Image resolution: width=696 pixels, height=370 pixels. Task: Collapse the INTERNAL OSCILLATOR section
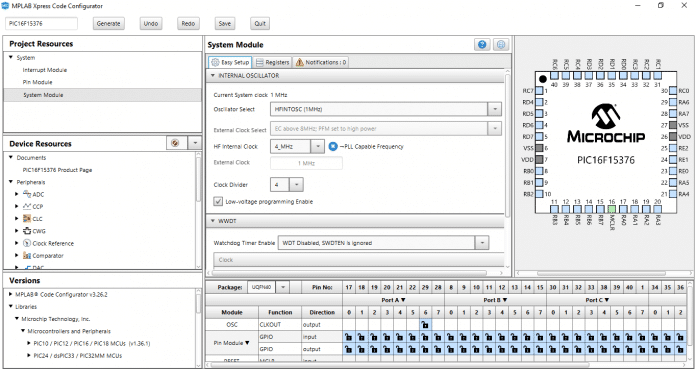pyautogui.click(x=213, y=76)
